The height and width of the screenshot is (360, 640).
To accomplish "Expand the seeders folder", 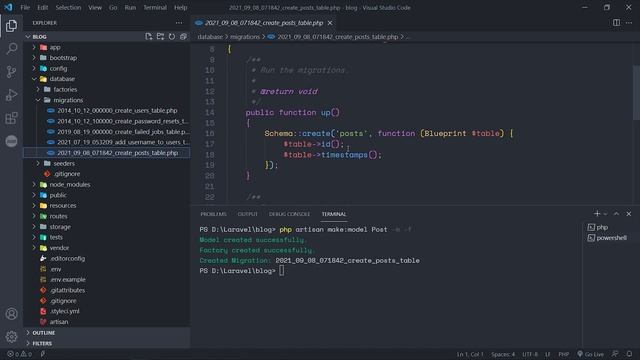I will click(x=107, y=163).
